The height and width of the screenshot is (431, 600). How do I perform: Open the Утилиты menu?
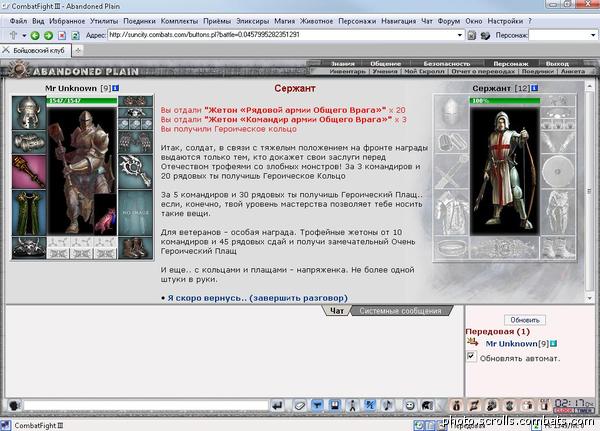(x=104, y=21)
